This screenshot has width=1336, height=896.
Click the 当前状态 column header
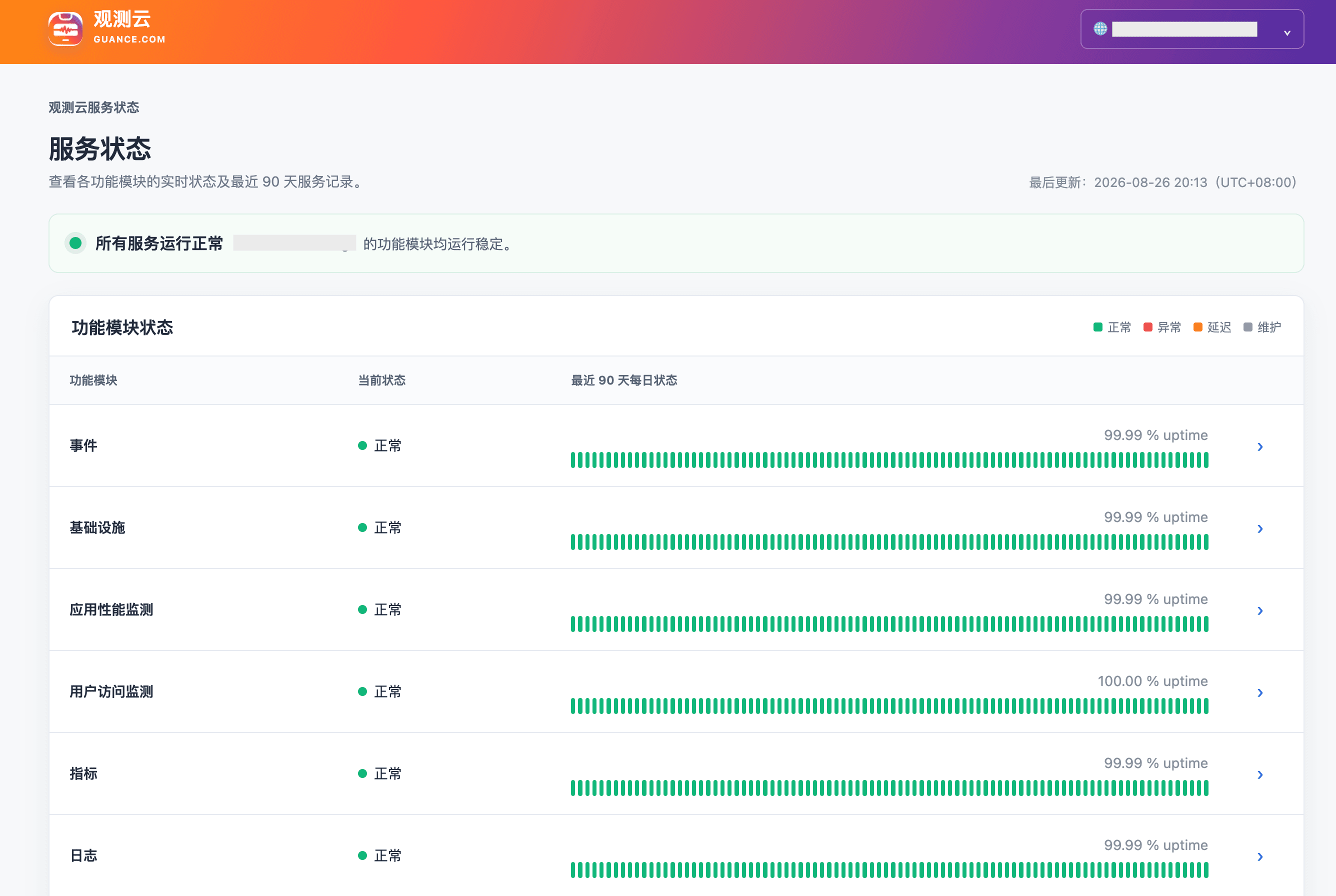pyautogui.click(x=381, y=380)
